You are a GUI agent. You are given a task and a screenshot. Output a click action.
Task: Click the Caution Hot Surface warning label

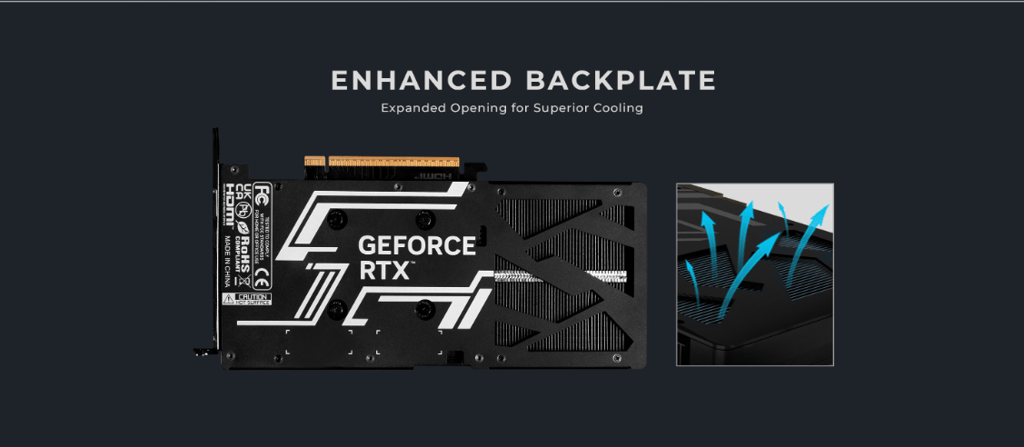click(x=247, y=299)
